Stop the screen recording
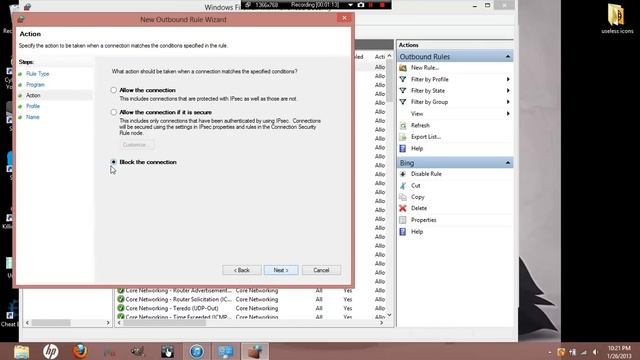 [x=382, y=5]
